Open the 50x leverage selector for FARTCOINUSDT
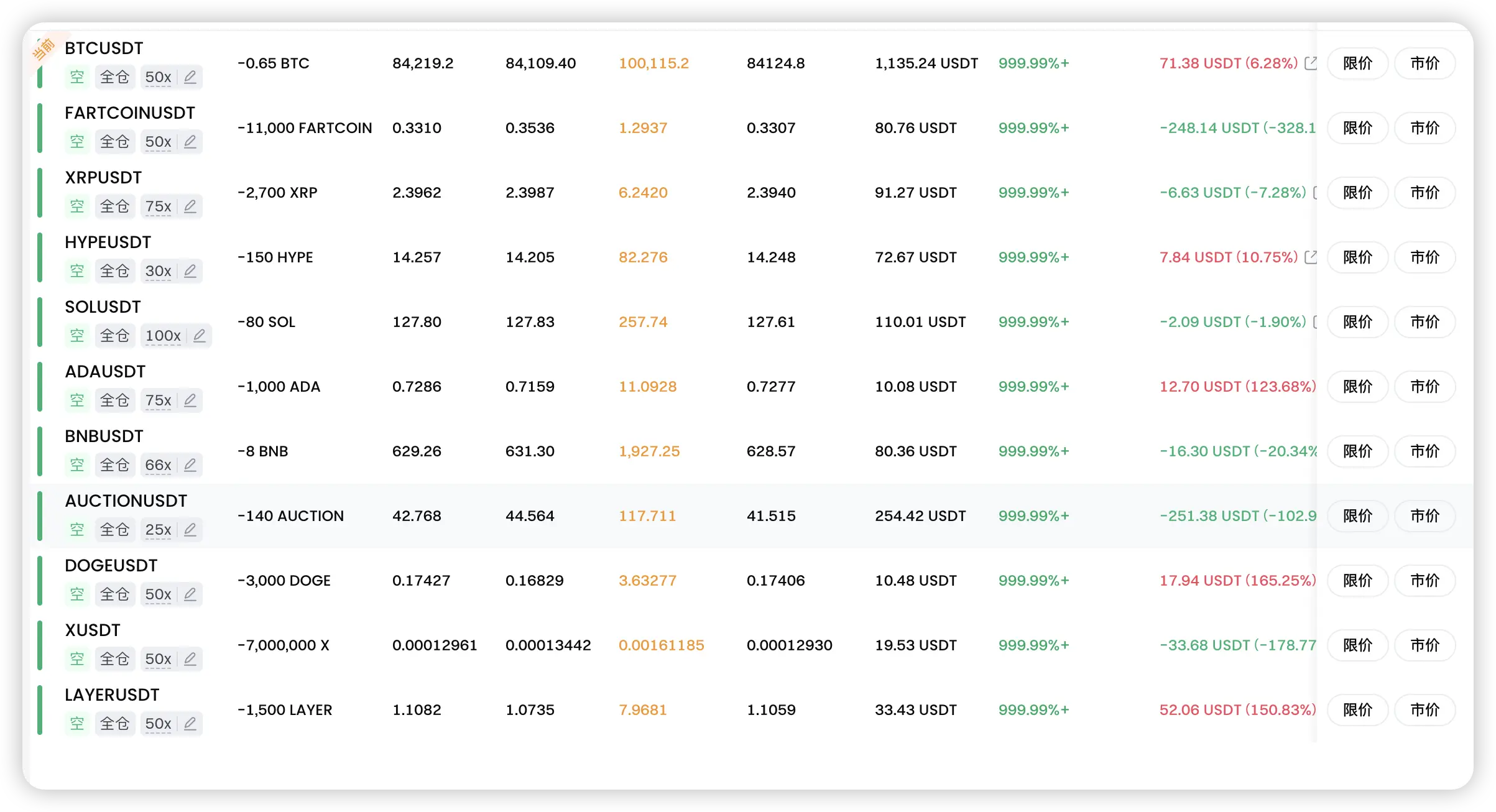The width and height of the screenshot is (1496, 812). 158,142
